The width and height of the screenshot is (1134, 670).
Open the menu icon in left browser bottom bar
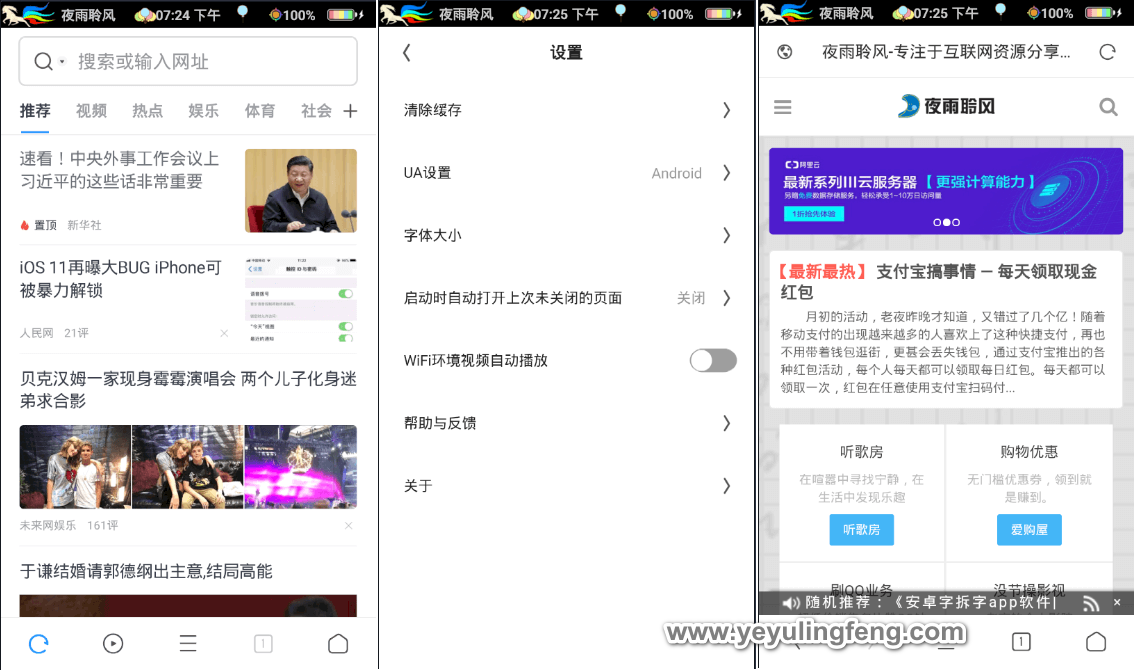pyautogui.click(x=188, y=643)
